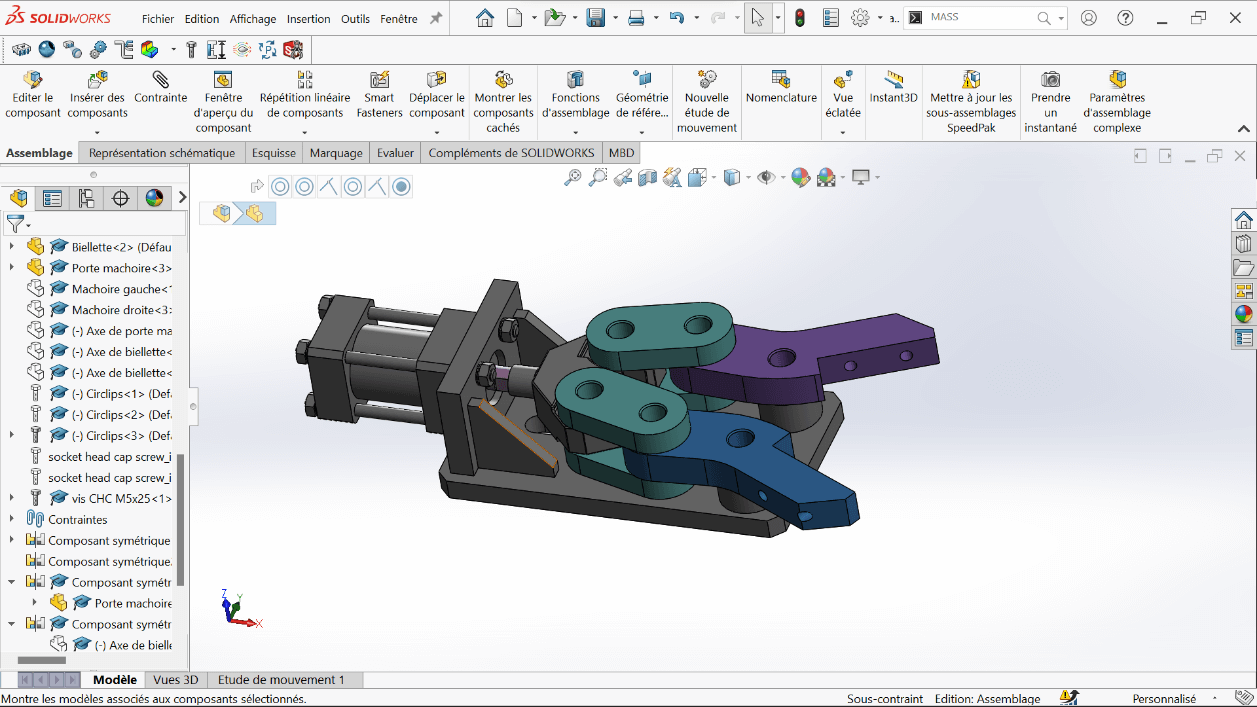Toggle the pushpin to keep menus visible
Screen dimensions: 1257x707
point(436,18)
